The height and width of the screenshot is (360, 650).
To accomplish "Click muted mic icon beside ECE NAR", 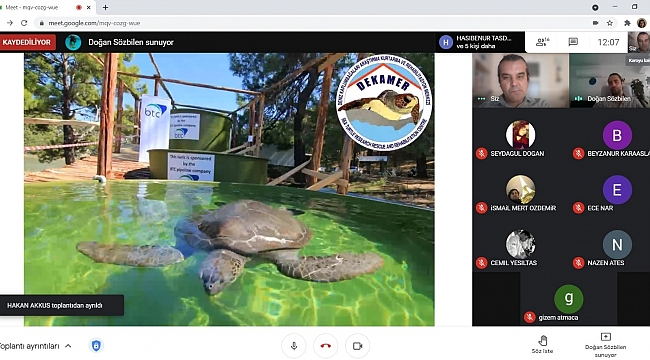I will click(x=578, y=208).
